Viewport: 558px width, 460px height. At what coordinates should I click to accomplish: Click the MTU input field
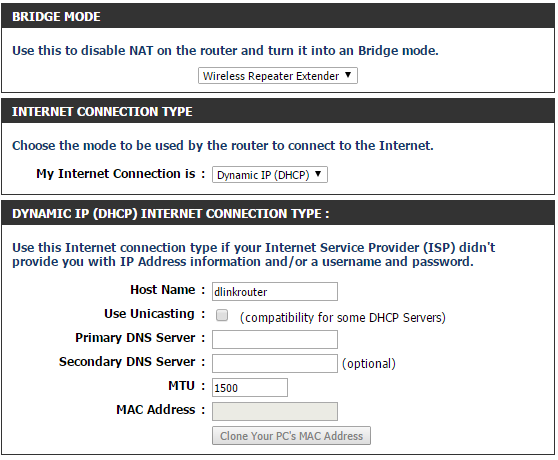pos(250,387)
